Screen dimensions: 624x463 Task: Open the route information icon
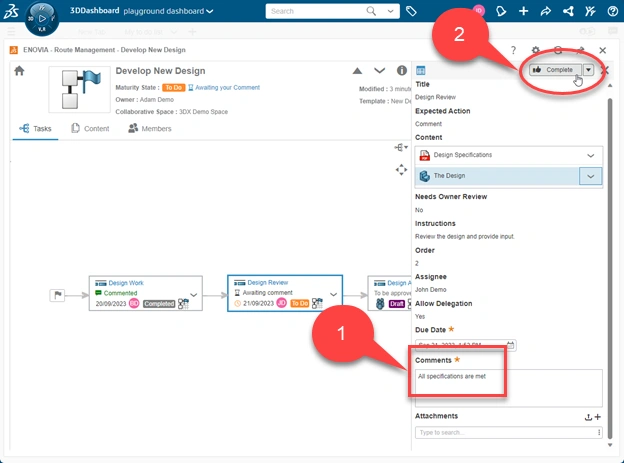(x=402, y=70)
